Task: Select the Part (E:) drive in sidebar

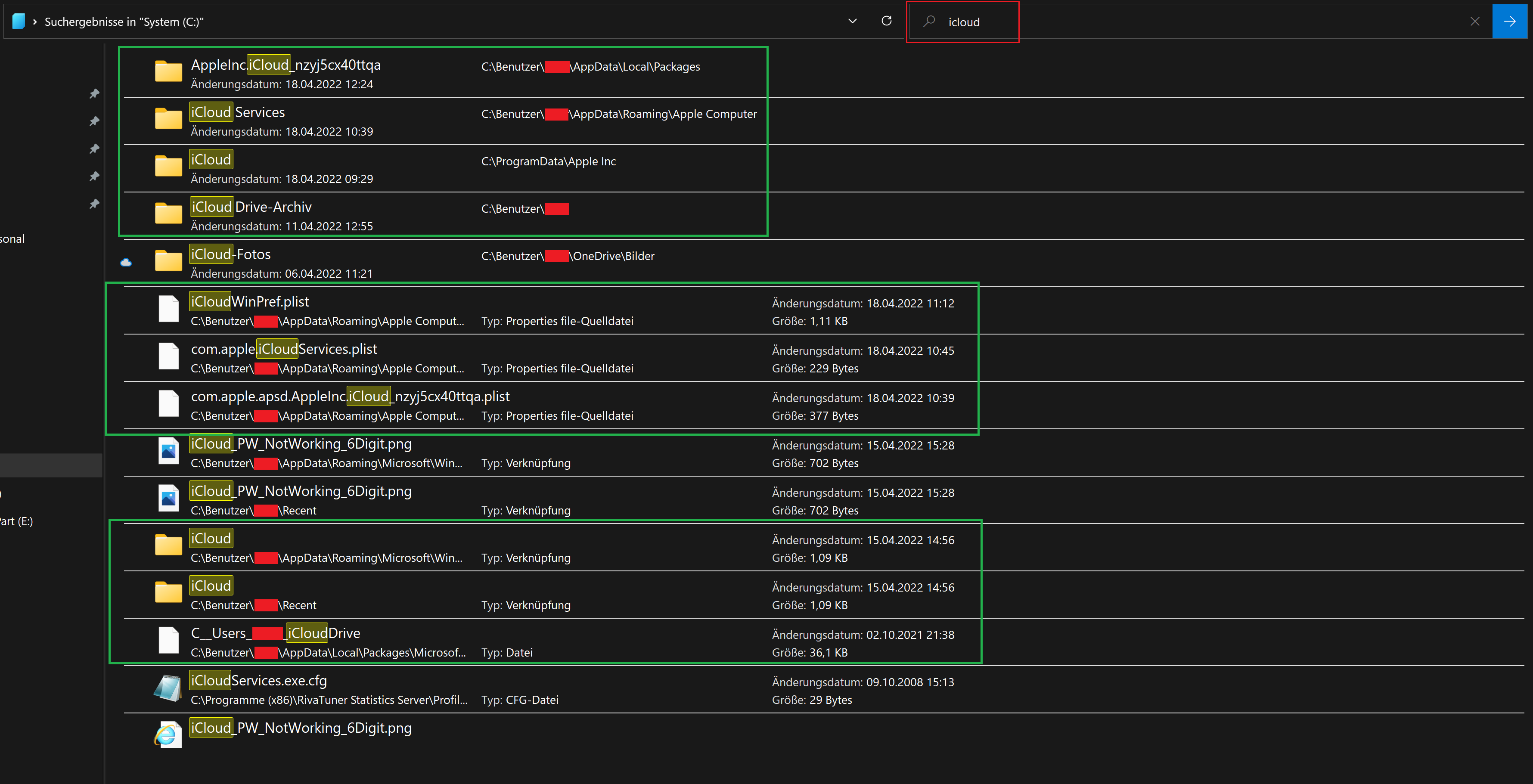Action: [x=17, y=522]
